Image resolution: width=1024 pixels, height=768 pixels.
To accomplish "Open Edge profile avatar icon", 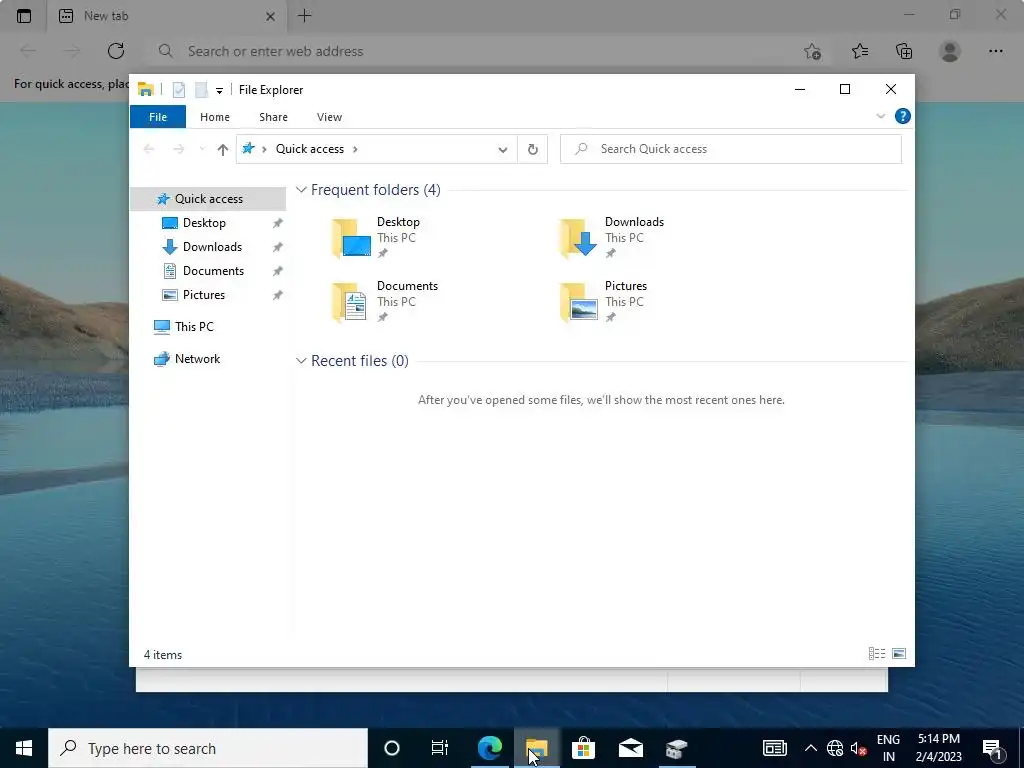I will coord(950,51).
